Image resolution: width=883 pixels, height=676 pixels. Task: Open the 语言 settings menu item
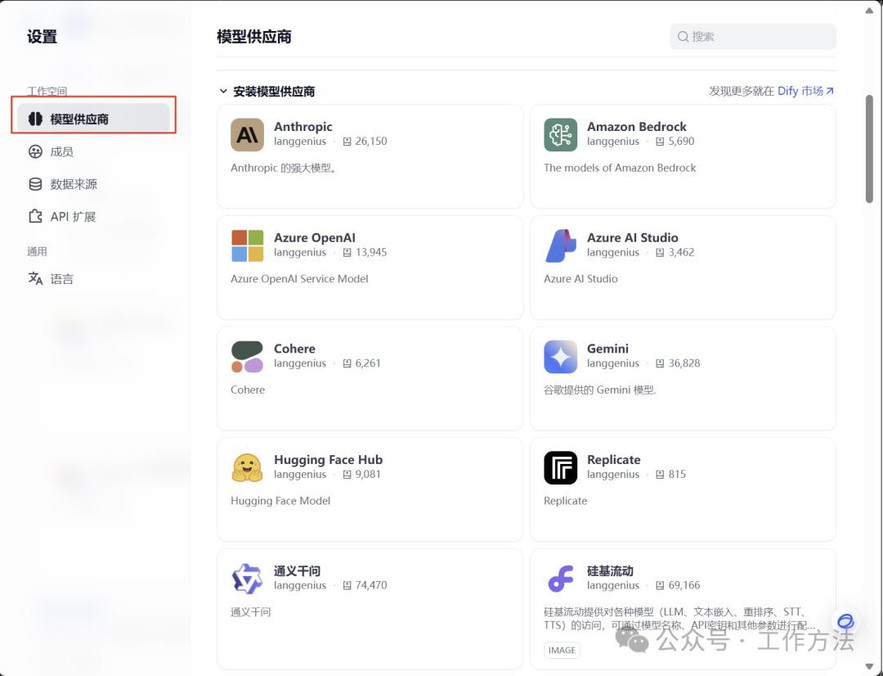coord(93,278)
